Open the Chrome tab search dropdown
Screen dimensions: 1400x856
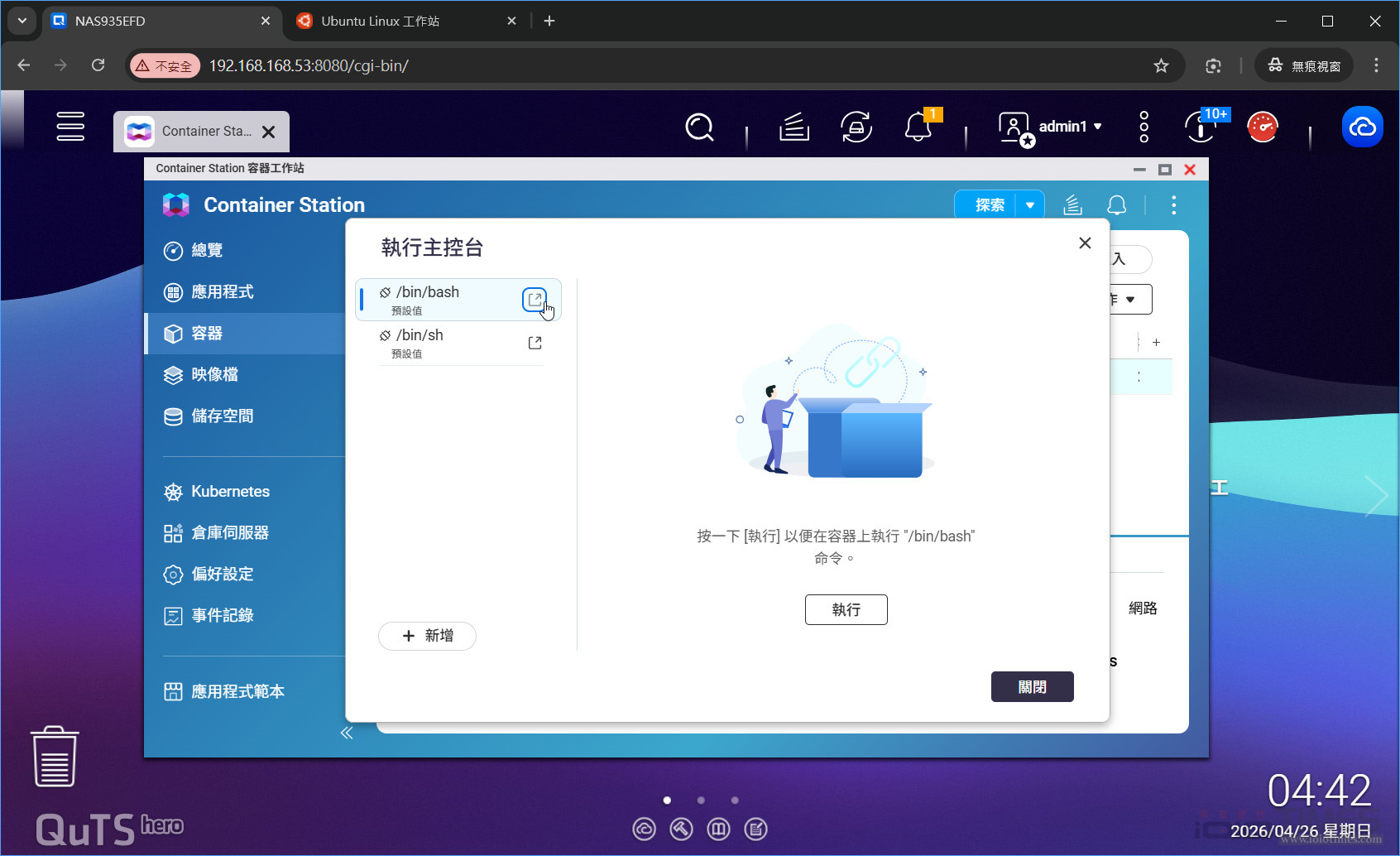[22, 21]
